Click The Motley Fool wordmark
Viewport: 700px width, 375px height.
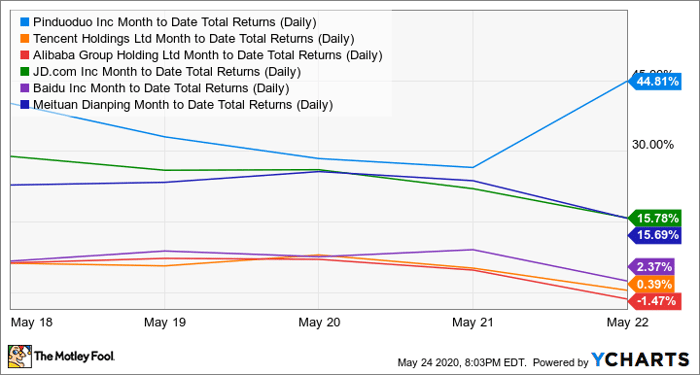75,356
